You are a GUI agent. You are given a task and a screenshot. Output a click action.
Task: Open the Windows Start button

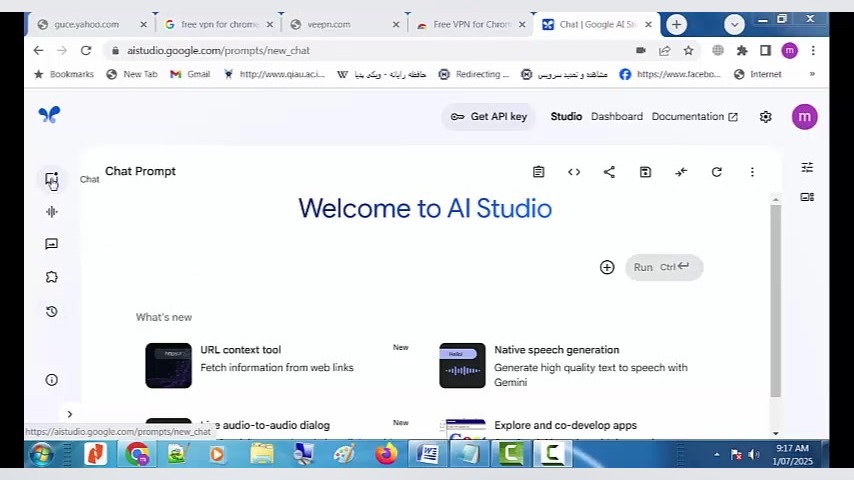click(41, 454)
